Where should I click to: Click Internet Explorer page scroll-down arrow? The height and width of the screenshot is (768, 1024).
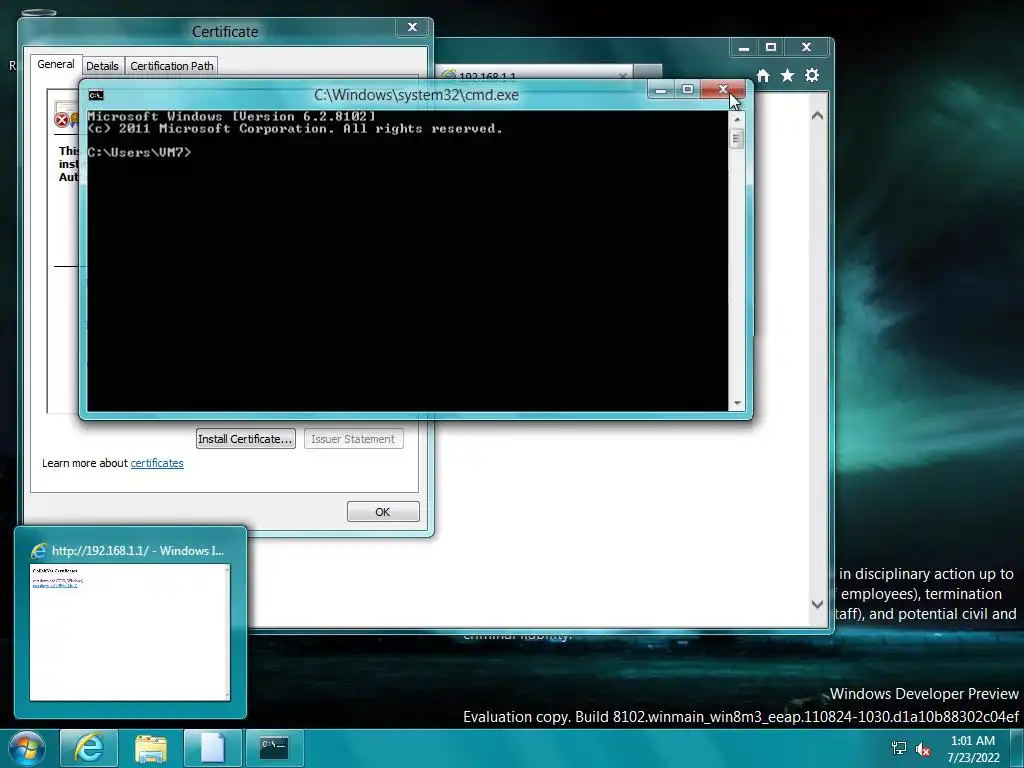[x=817, y=604]
